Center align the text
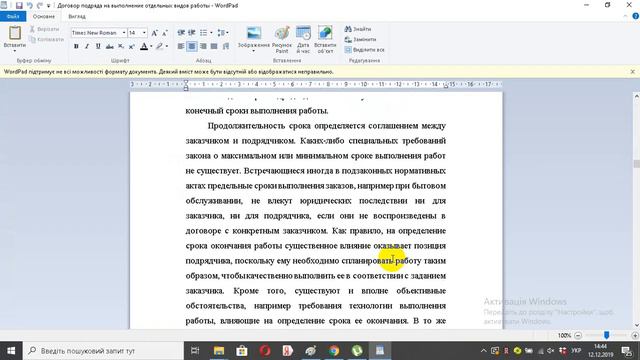 click(192, 47)
